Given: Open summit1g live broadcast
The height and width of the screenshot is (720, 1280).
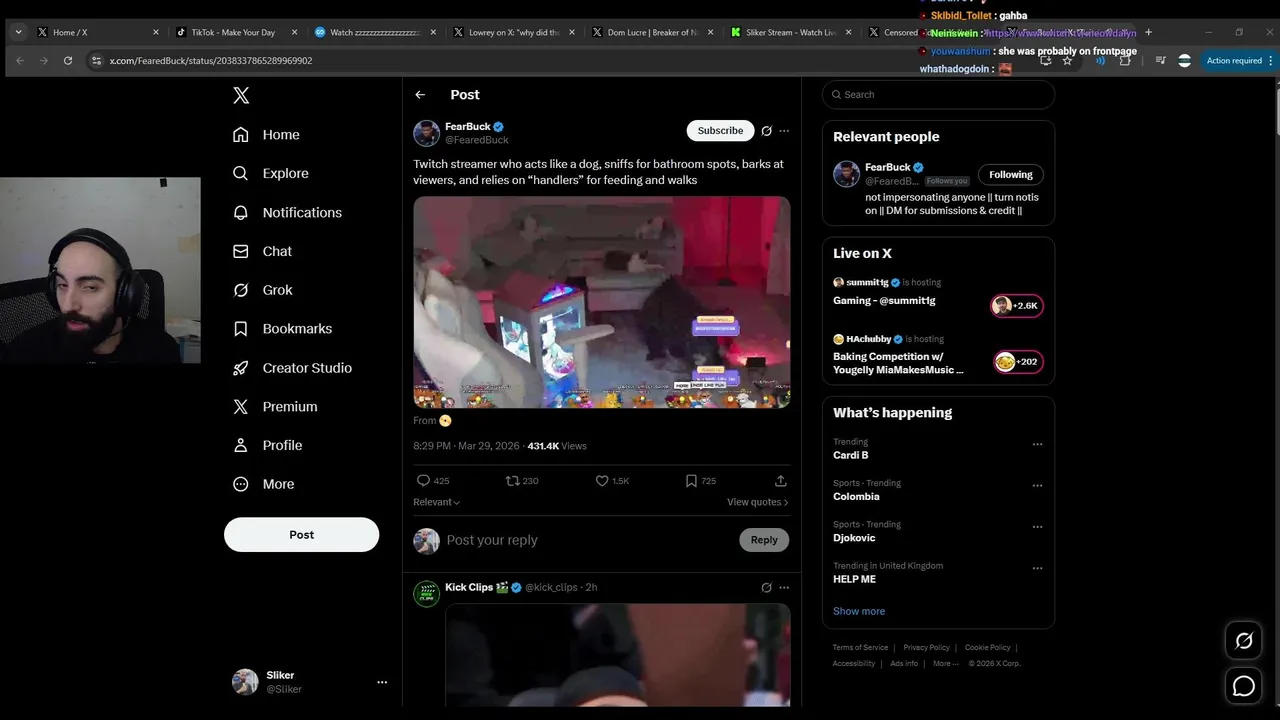Looking at the screenshot, I should 938,293.
